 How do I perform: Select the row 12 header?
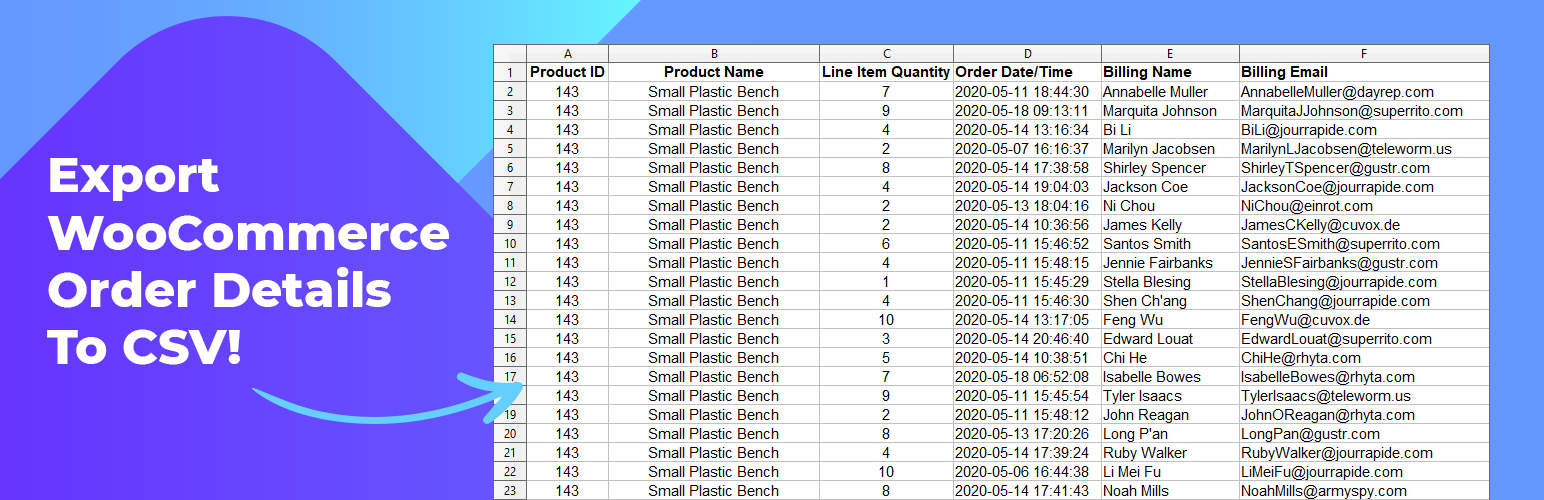point(510,282)
